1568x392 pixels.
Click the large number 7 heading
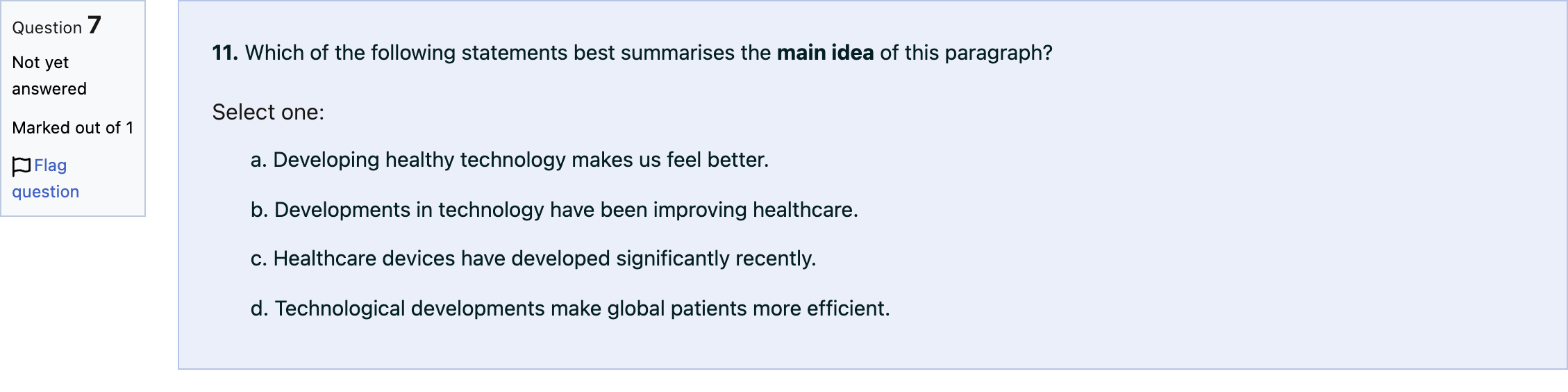click(x=94, y=25)
